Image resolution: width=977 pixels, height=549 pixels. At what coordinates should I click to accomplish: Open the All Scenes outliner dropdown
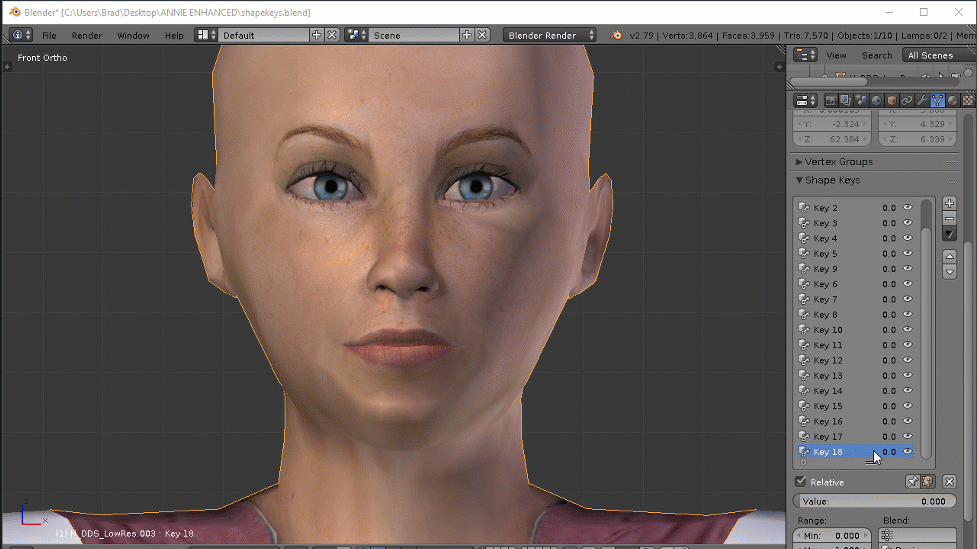coord(938,55)
